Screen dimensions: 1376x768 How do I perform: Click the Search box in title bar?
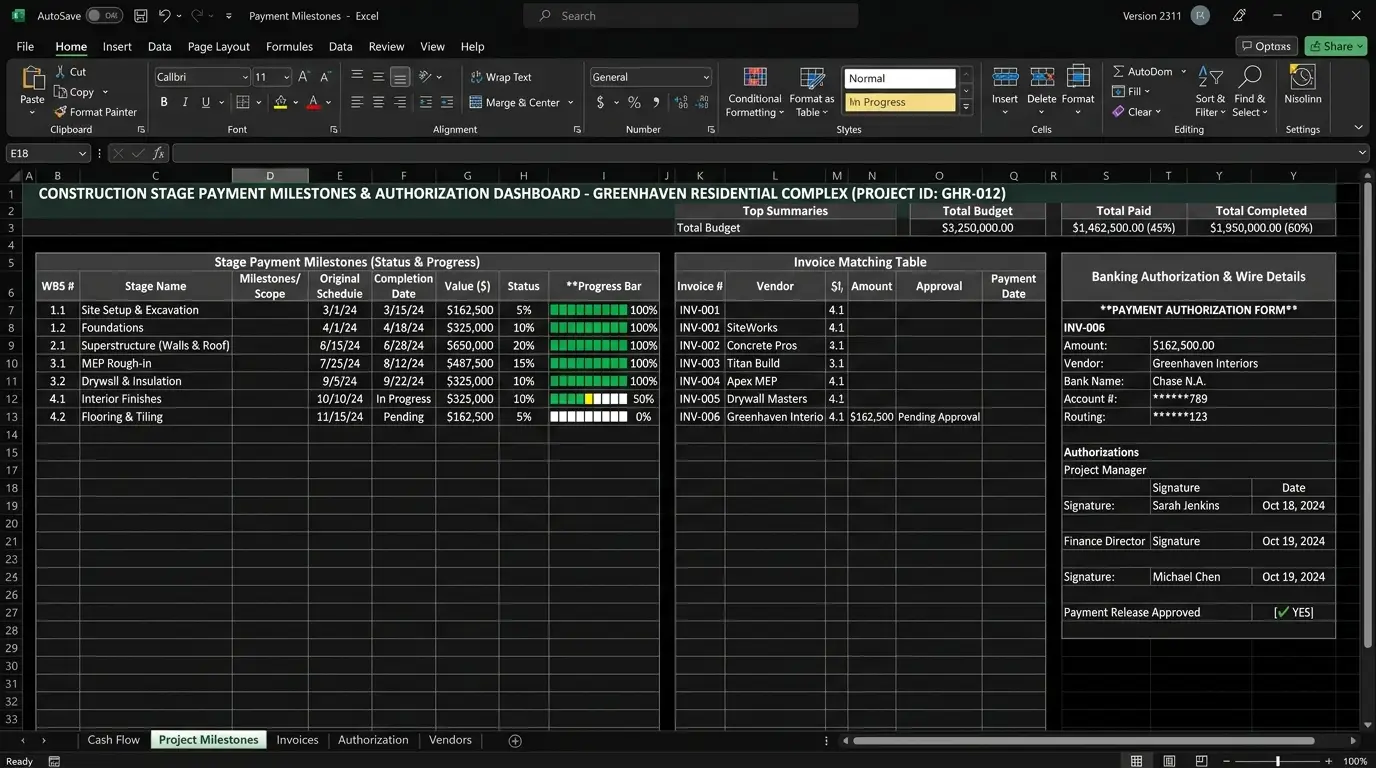pyautogui.click(x=690, y=16)
